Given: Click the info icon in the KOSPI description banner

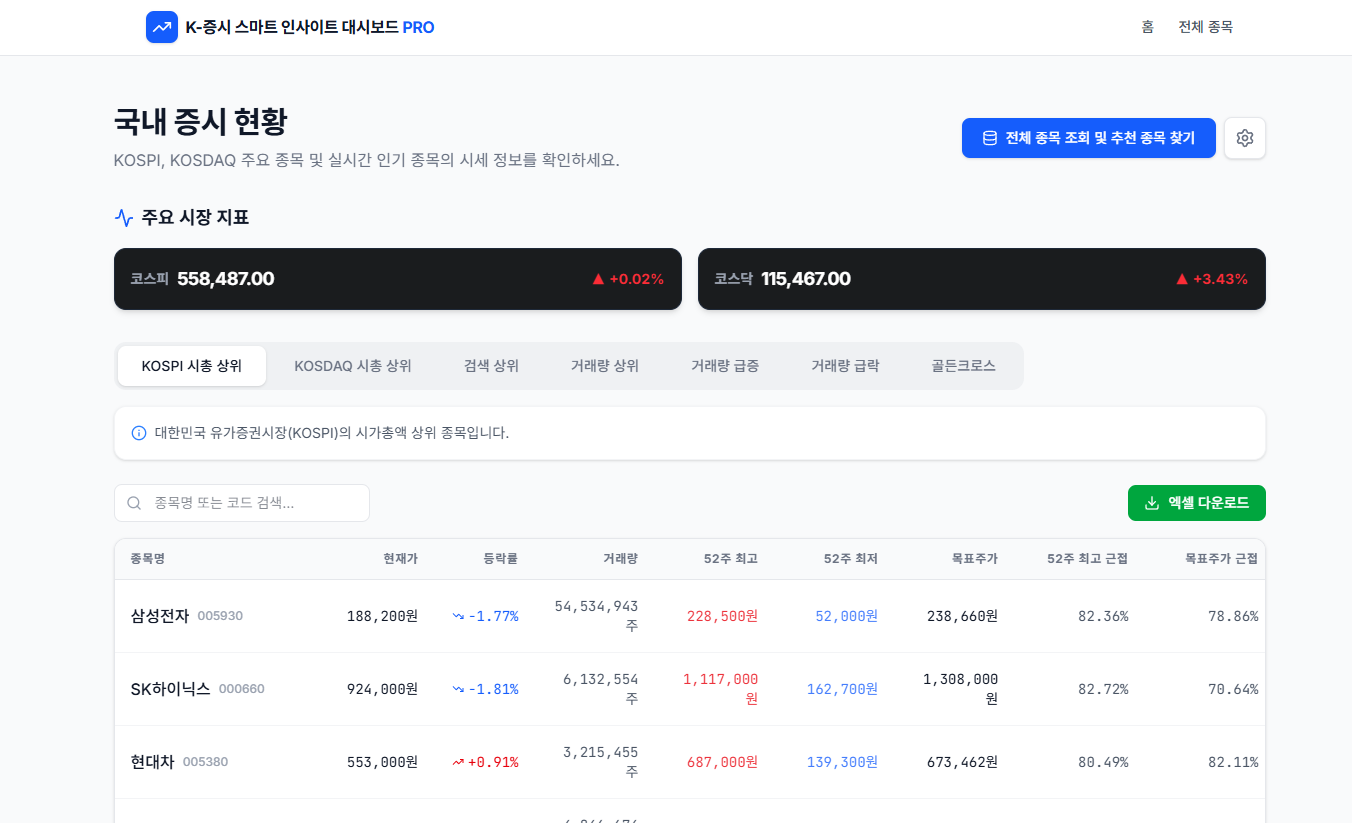Looking at the screenshot, I should [x=138, y=432].
